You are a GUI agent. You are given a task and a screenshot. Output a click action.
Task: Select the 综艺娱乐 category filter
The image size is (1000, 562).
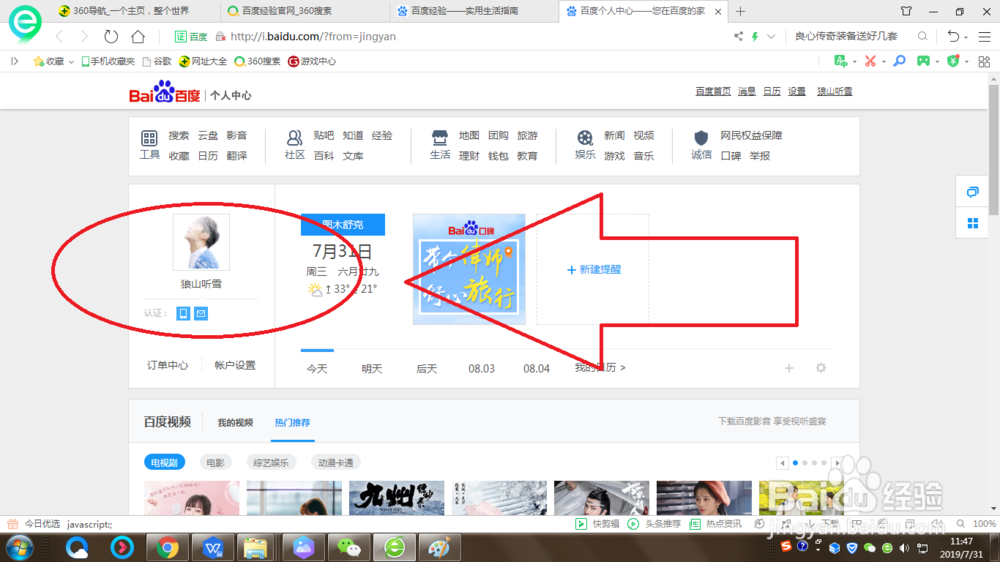pyautogui.click(x=271, y=462)
